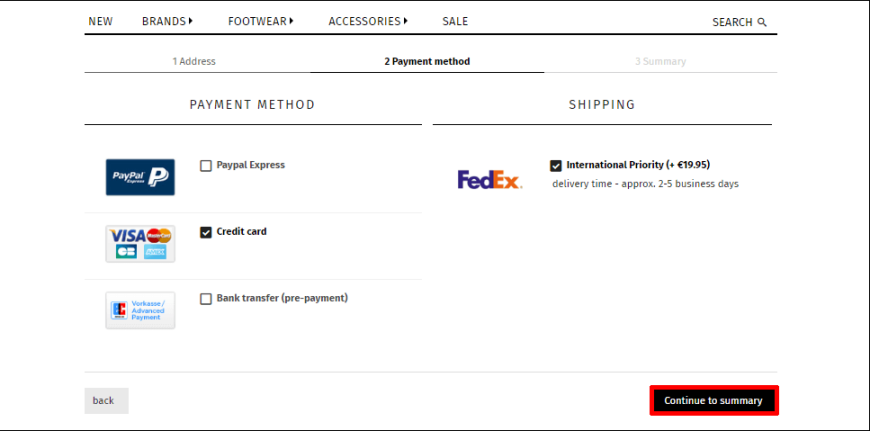
Task: Select the Bank transfer (pre-payment) checkbox
Action: click(206, 299)
